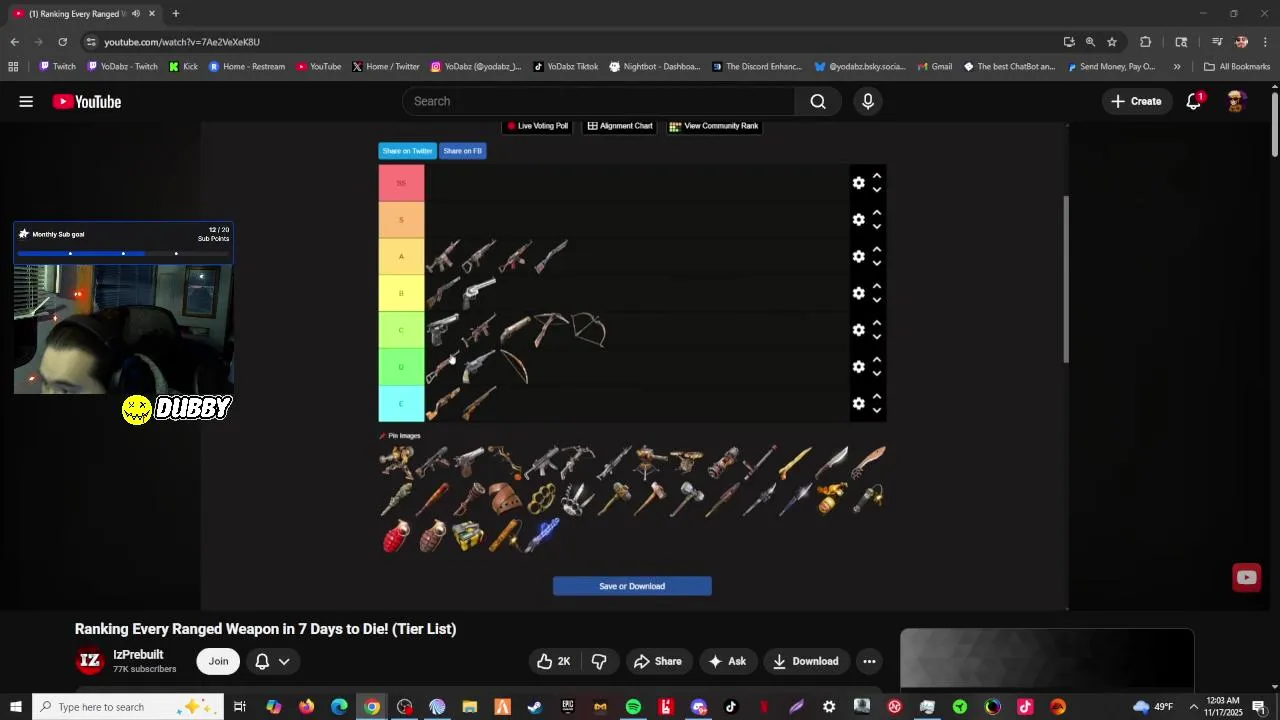The width and height of the screenshot is (1280, 720).
Task: Start voice search with the microphone
Action: 867,101
